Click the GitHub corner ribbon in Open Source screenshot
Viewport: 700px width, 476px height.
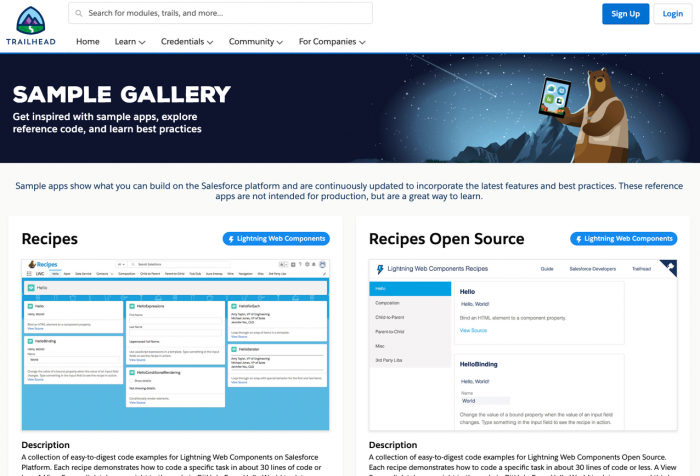pyautogui.click(x=669, y=267)
